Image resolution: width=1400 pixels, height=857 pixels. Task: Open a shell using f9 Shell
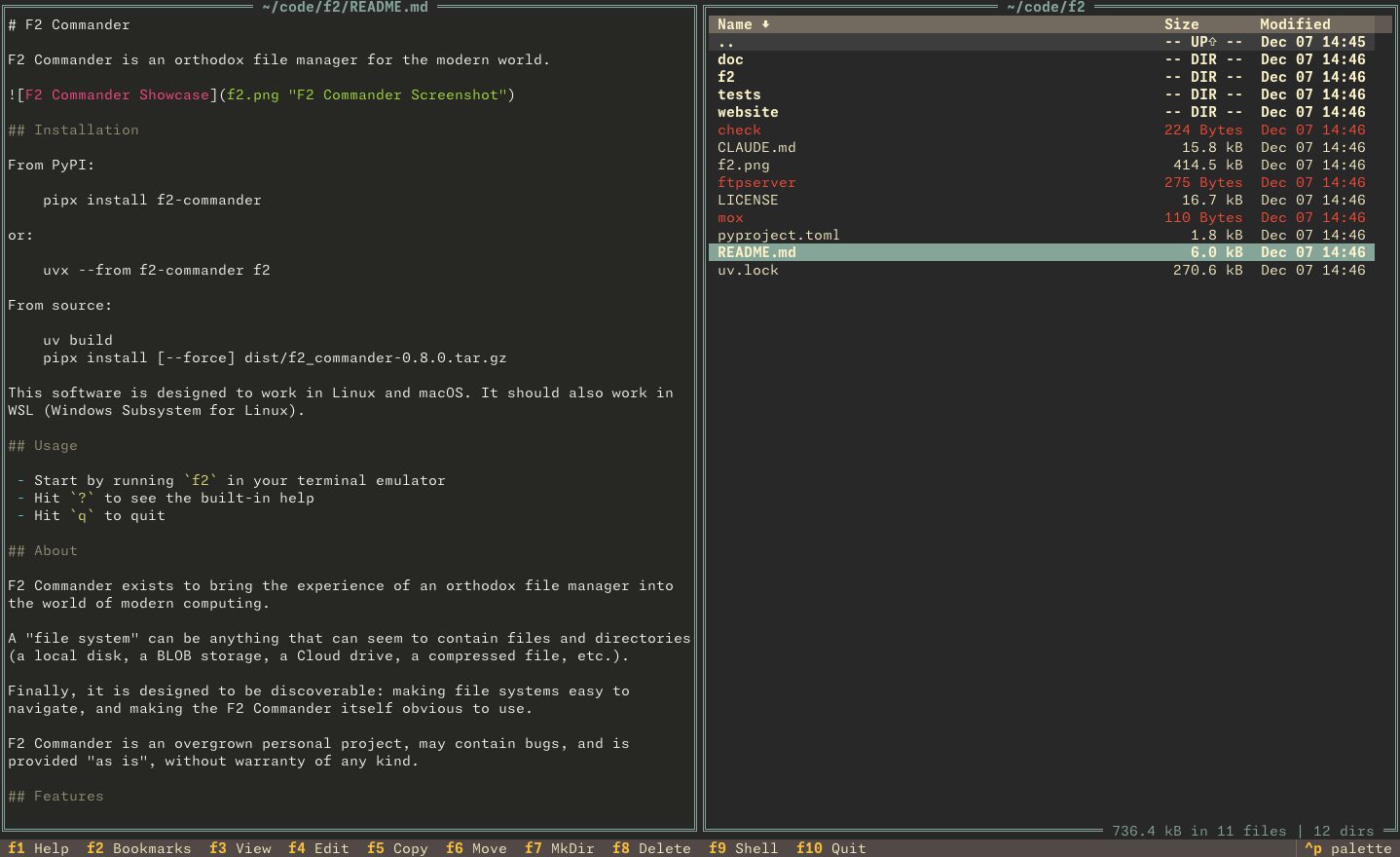pyautogui.click(x=742, y=848)
